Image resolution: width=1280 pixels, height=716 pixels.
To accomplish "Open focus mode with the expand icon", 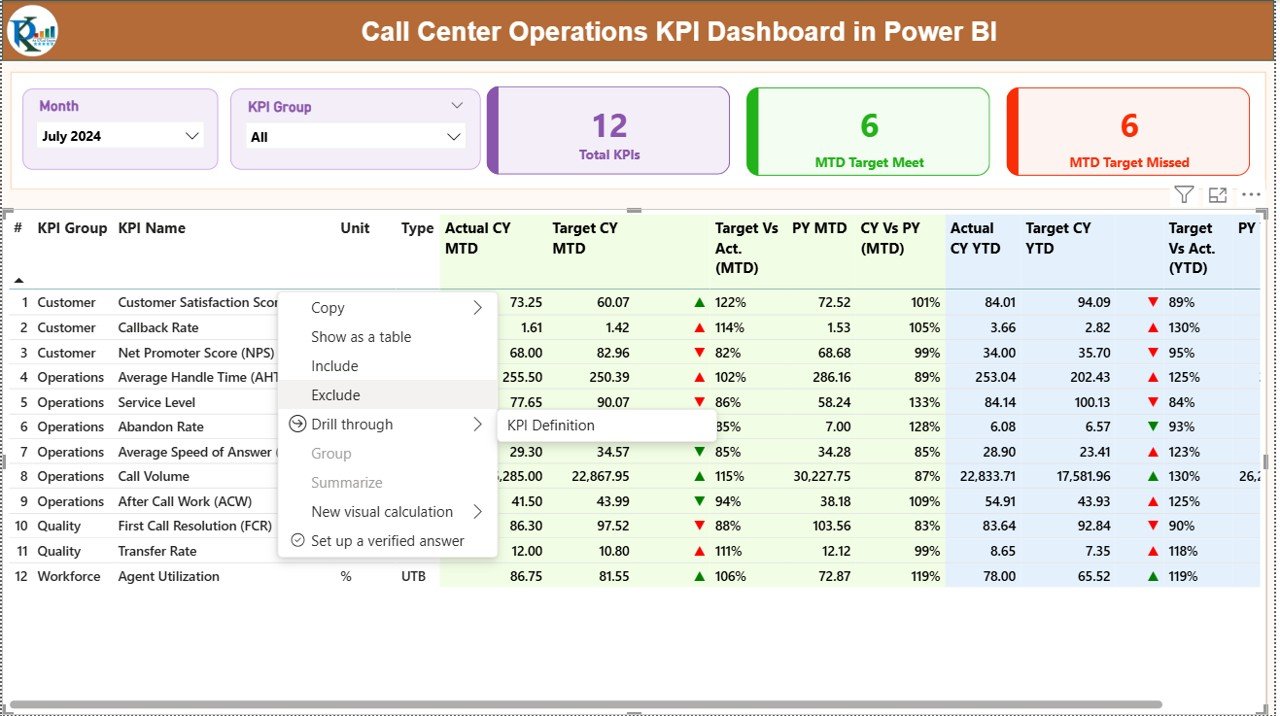I will (x=1217, y=194).
